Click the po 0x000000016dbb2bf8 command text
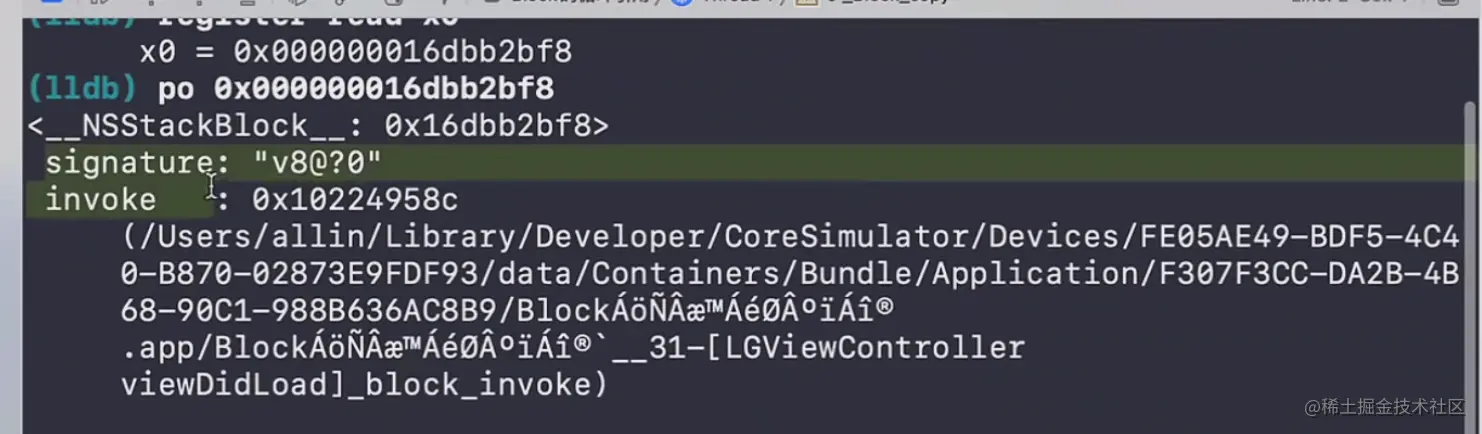1482x434 pixels. point(355,89)
